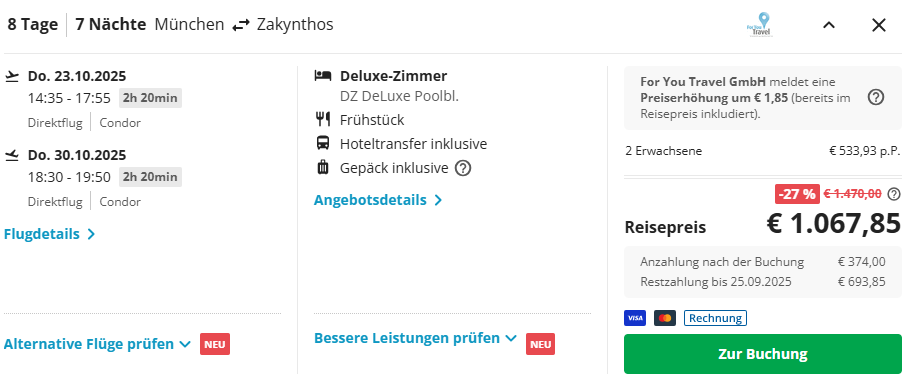Viewport: 905px width, 387px height.
Task: Select the Visa payment icon
Action: click(635, 318)
